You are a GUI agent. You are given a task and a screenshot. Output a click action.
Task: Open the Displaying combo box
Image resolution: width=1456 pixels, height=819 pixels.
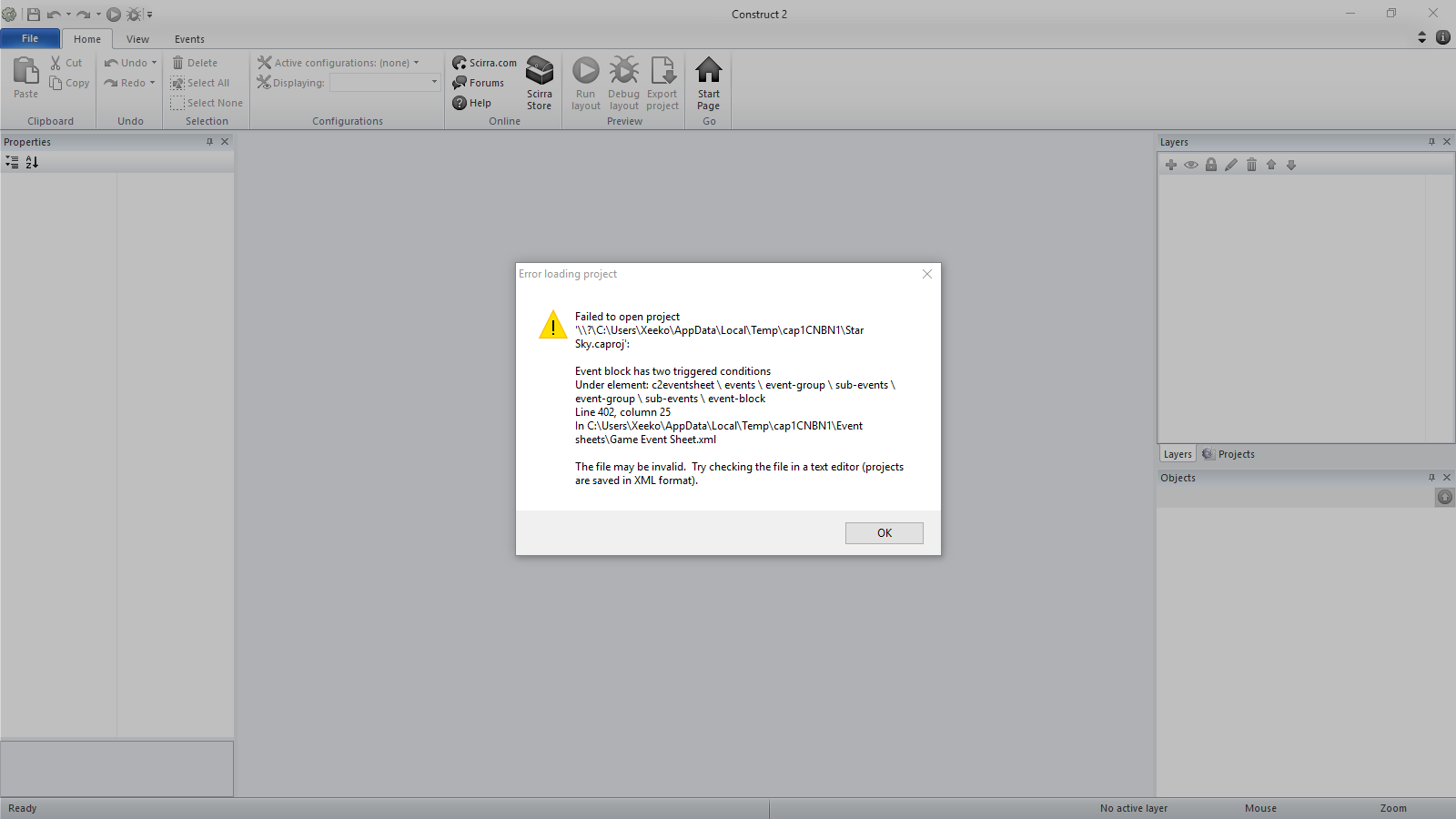385,83
